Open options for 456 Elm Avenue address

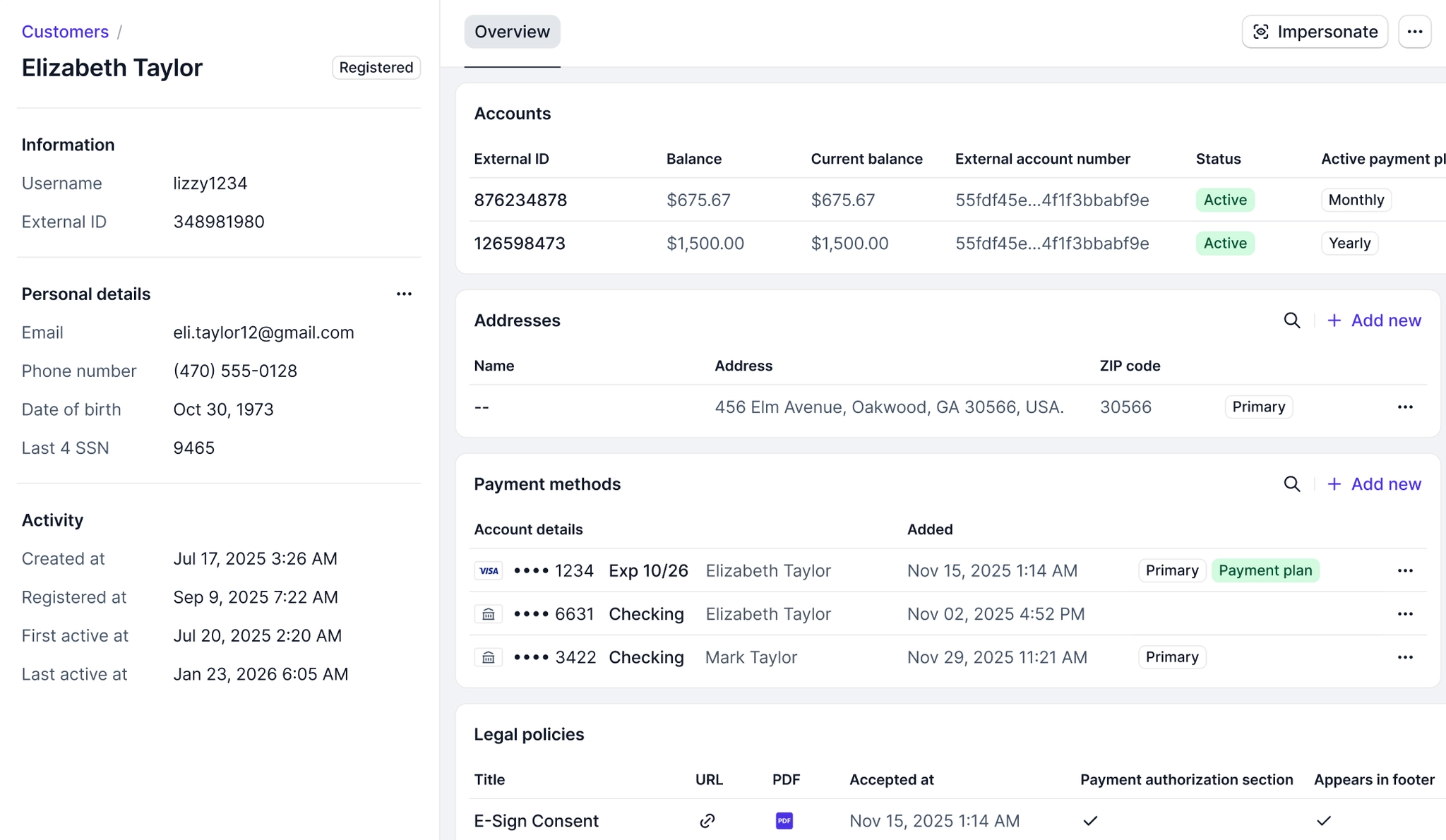click(x=1404, y=407)
